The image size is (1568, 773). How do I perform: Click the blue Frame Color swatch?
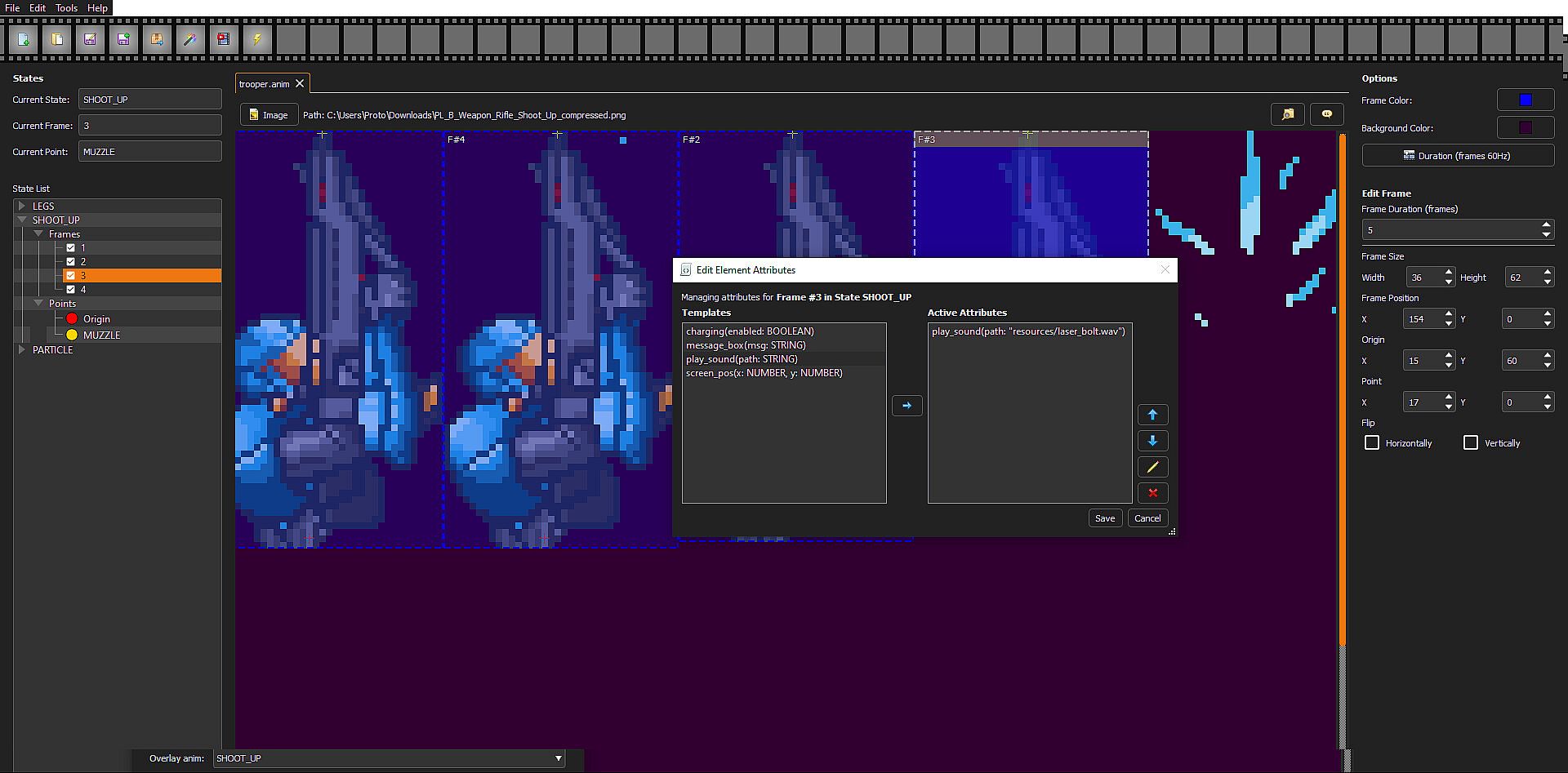pyautogui.click(x=1525, y=100)
